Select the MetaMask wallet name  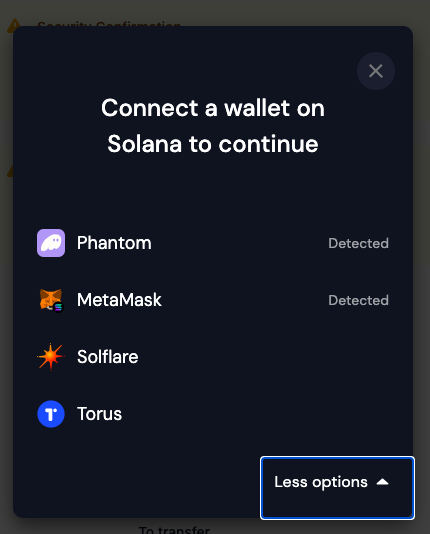(x=119, y=300)
